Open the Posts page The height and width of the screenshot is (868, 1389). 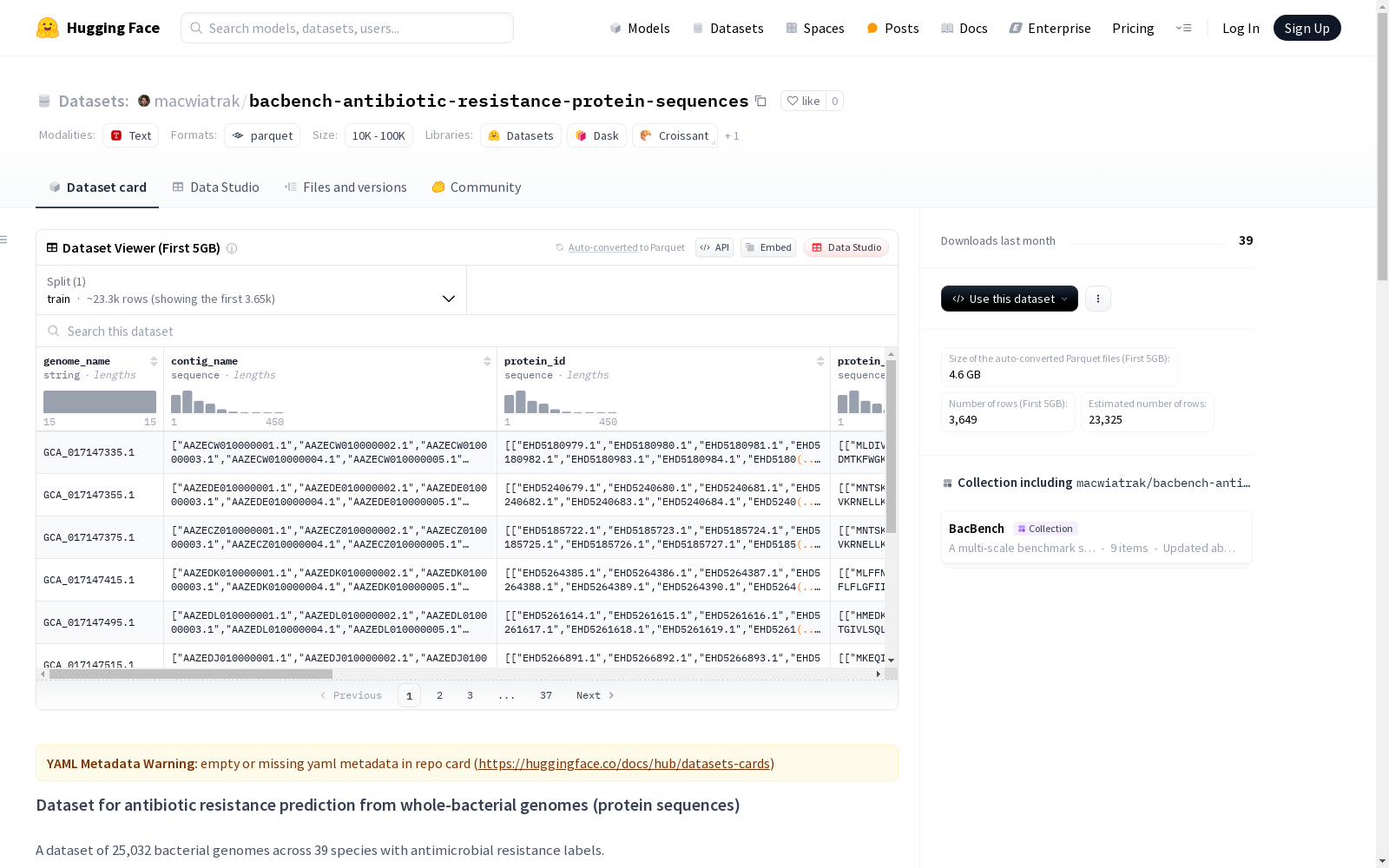tap(892, 28)
